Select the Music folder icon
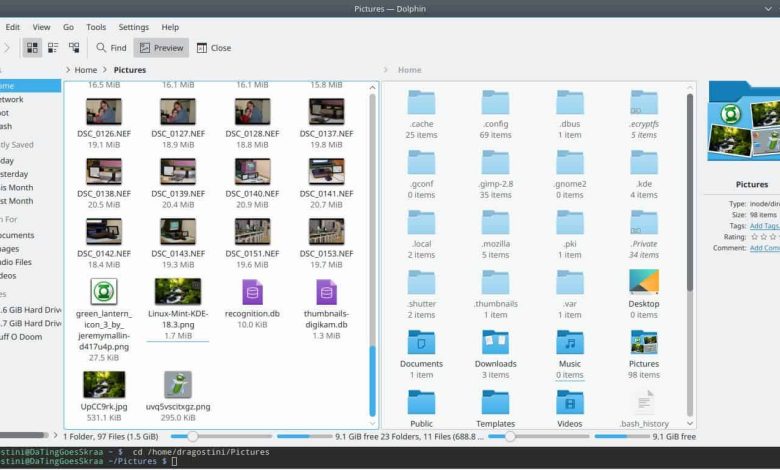Screen dimensions: 780x470 (x=569, y=342)
